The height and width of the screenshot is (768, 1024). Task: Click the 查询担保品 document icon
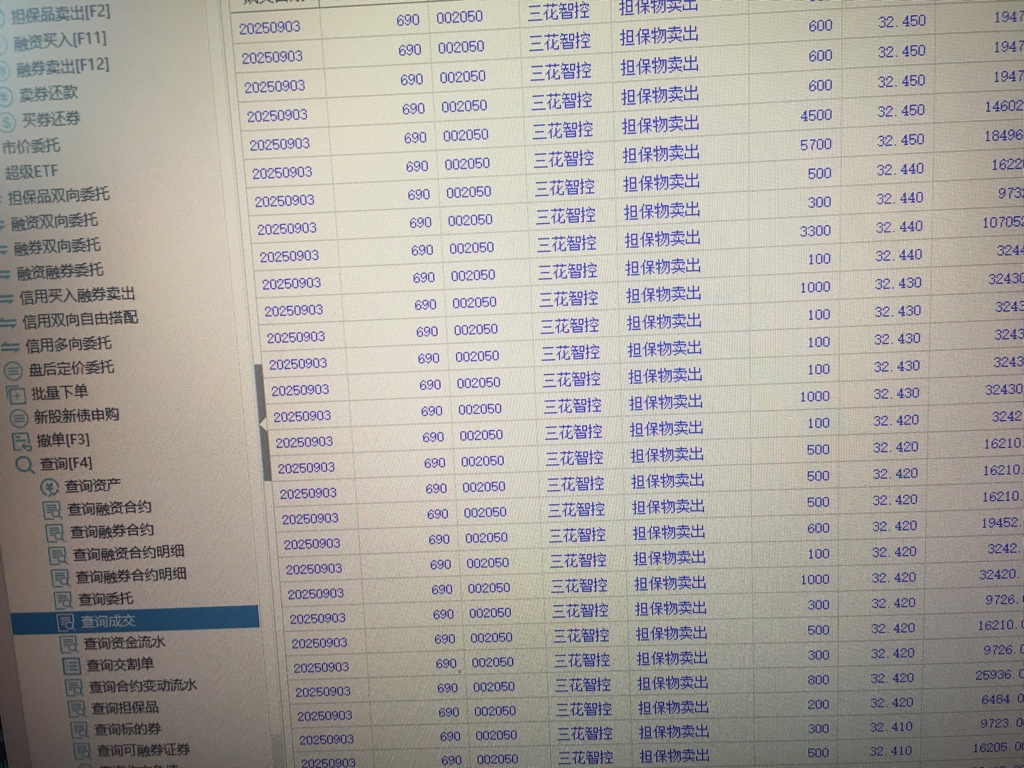tap(77, 709)
